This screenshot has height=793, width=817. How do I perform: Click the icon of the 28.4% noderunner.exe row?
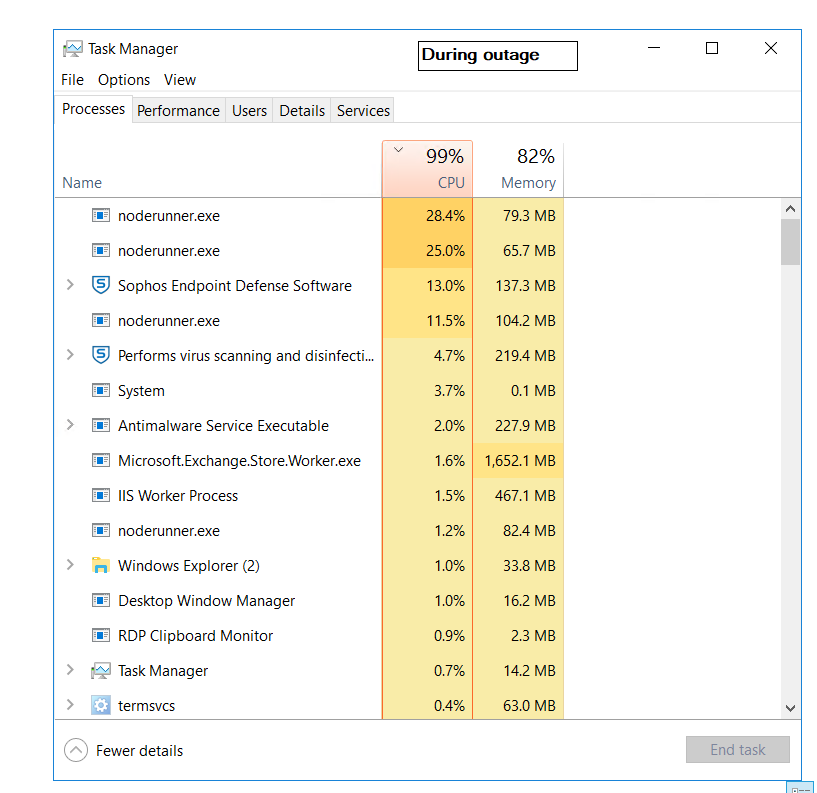point(101,215)
